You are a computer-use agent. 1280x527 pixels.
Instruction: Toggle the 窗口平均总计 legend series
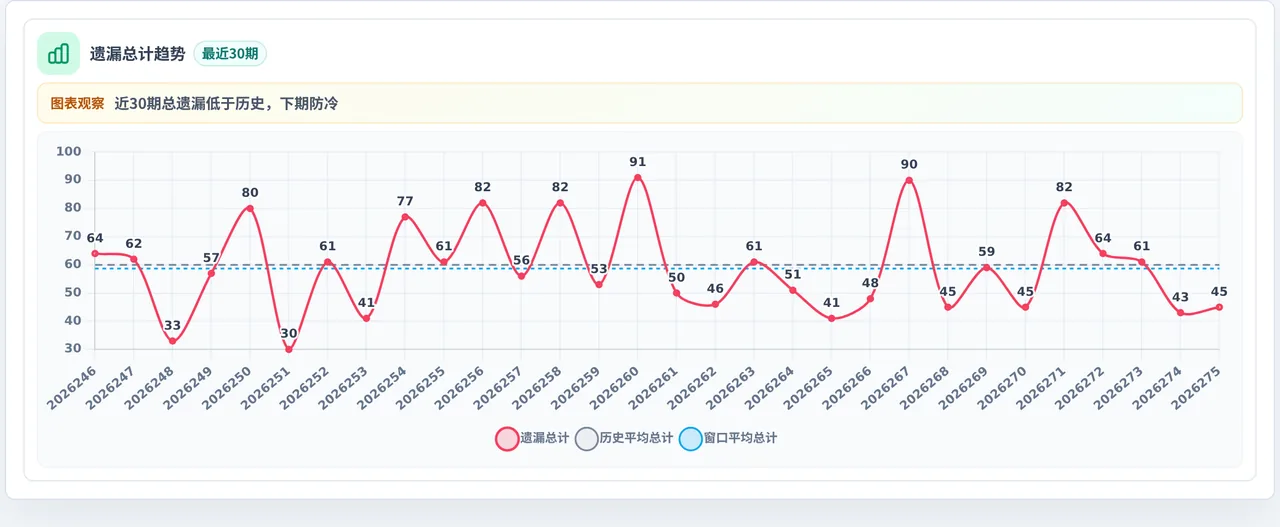pos(729,438)
